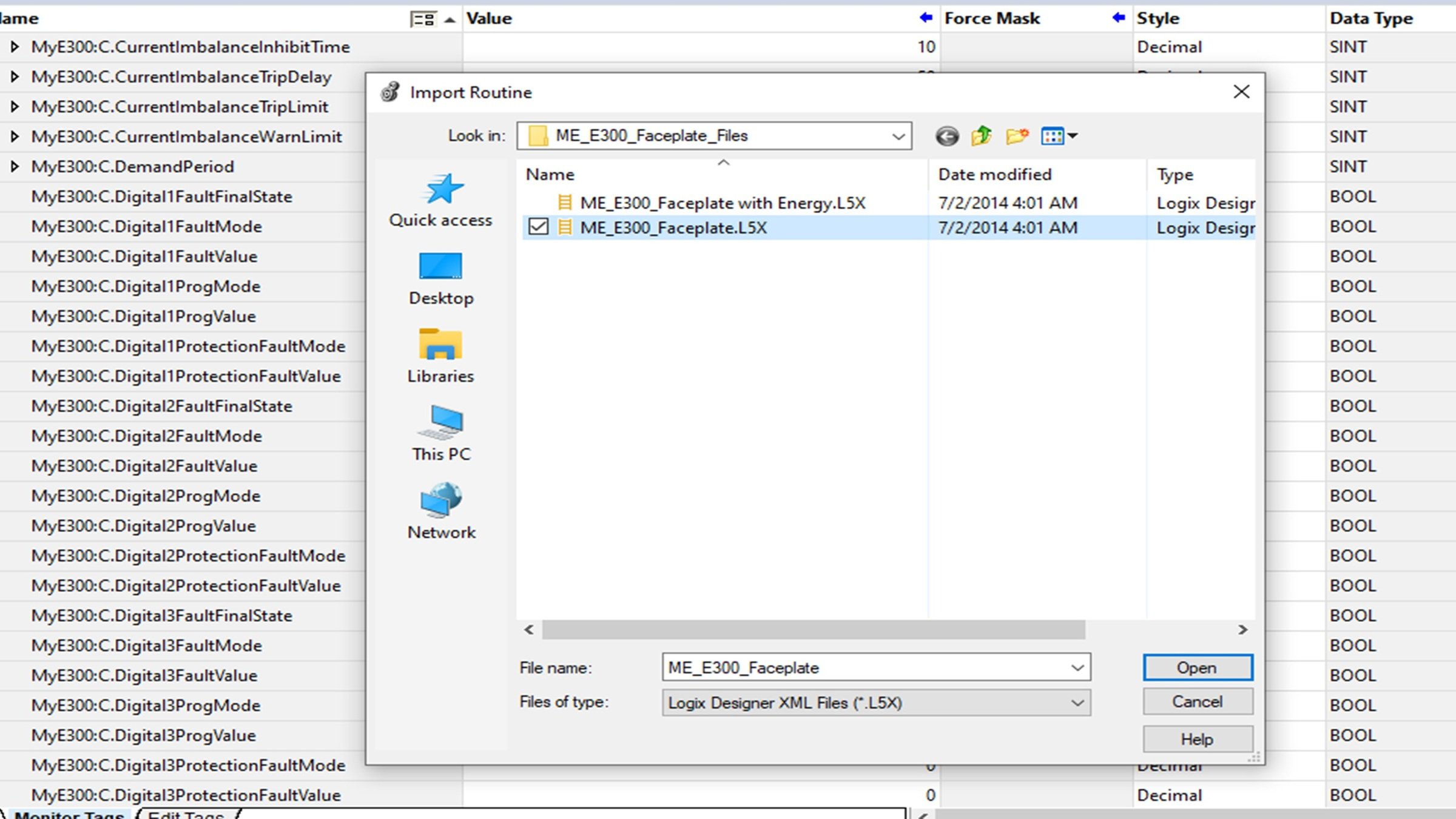This screenshot has width=1456, height=819.
Task: Click the ME_E300_Faceplate.L5X file icon
Action: (x=565, y=227)
